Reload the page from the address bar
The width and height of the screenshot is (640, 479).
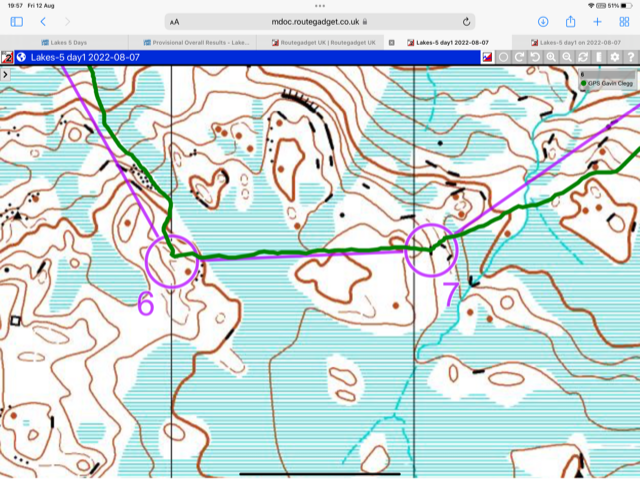click(467, 21)
